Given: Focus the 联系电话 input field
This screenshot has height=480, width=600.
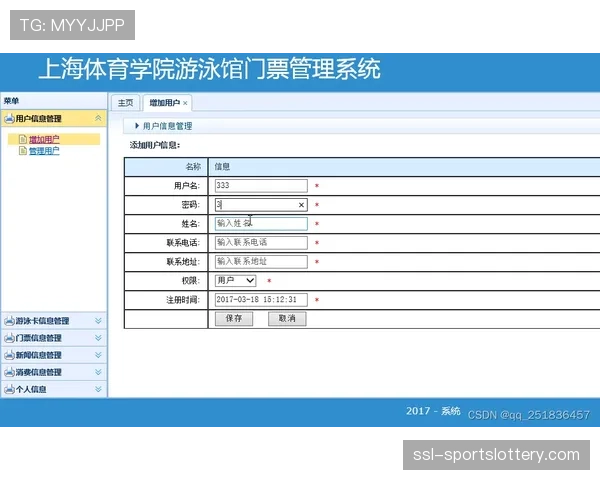Looking at the screenshot, I should point(261,243).
